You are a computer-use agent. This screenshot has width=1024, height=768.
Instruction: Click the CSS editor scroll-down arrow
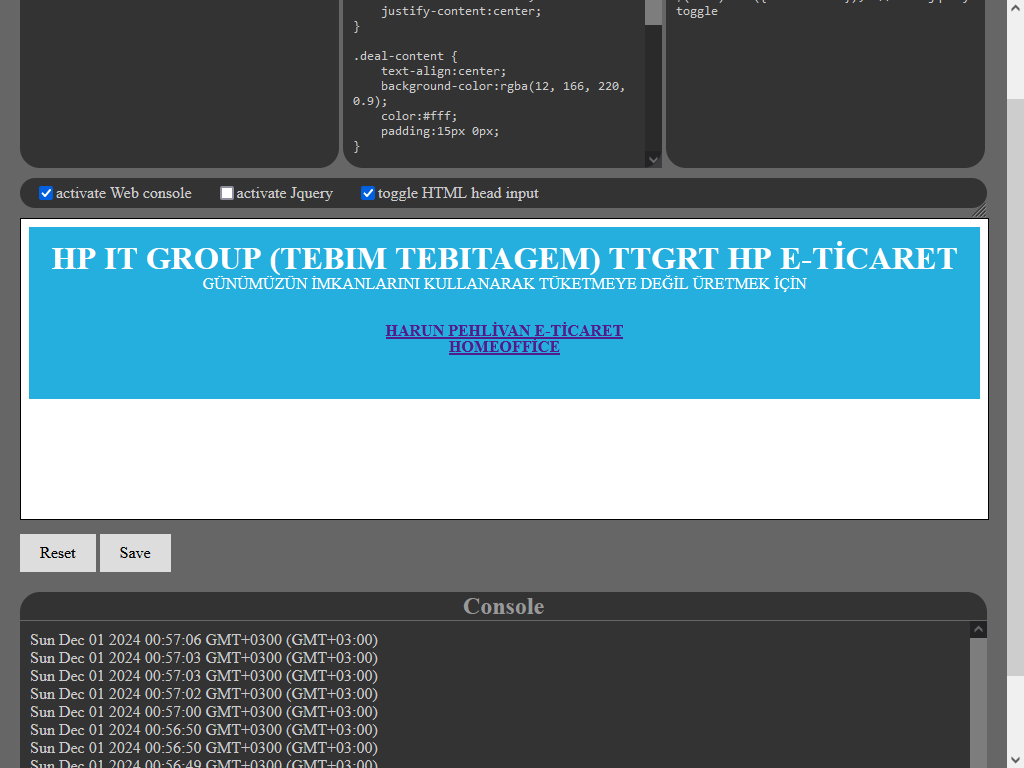(653, 159)
